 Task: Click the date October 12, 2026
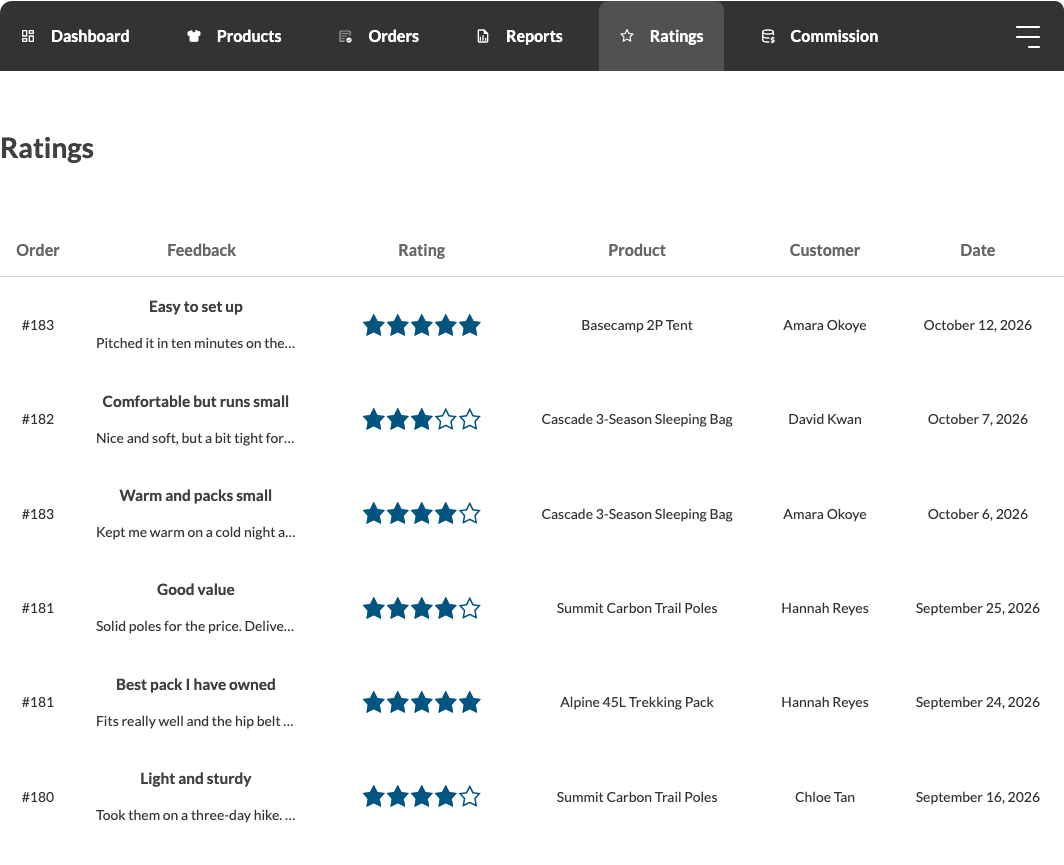point(977,325)
